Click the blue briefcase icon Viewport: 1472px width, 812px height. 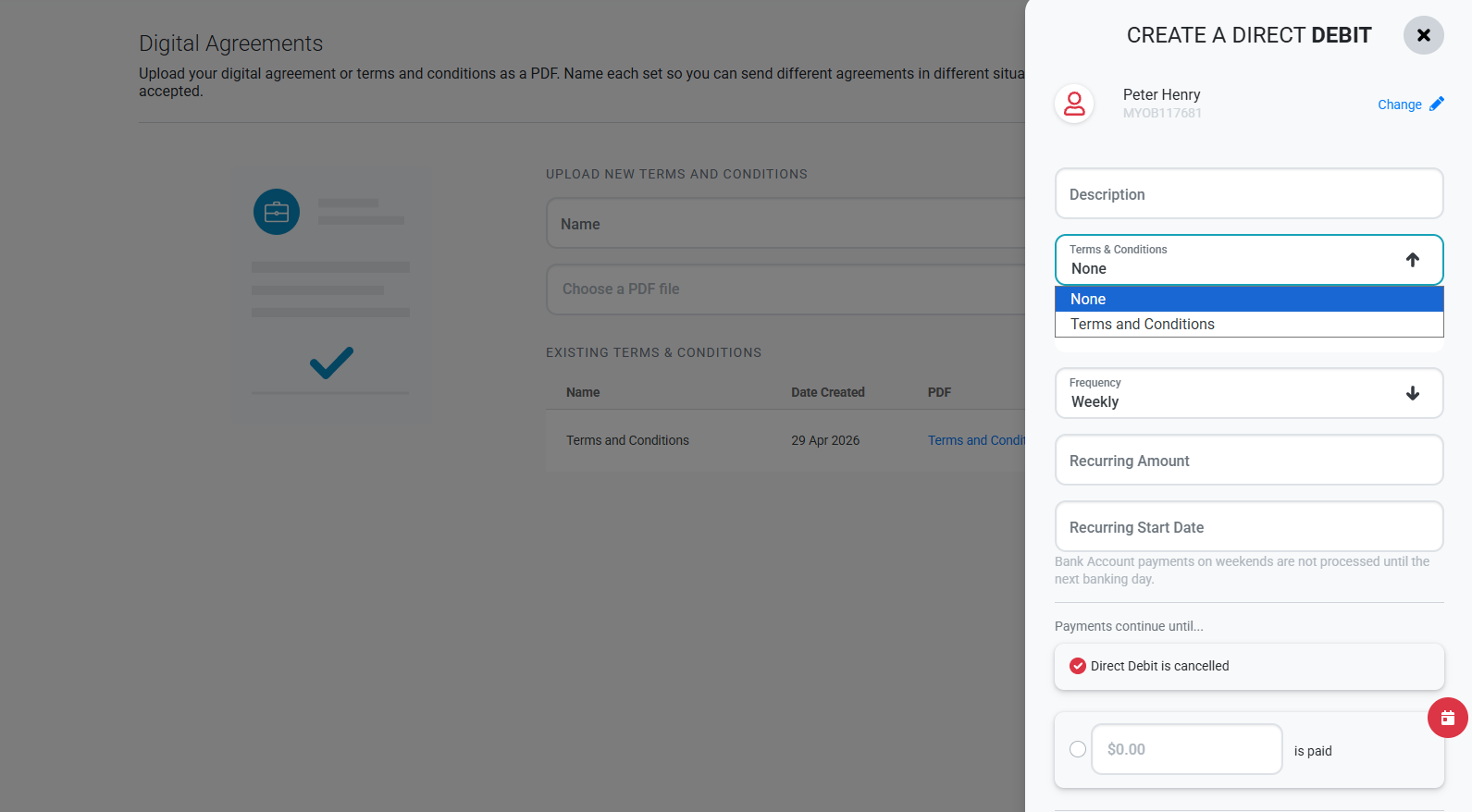(277, 212)
